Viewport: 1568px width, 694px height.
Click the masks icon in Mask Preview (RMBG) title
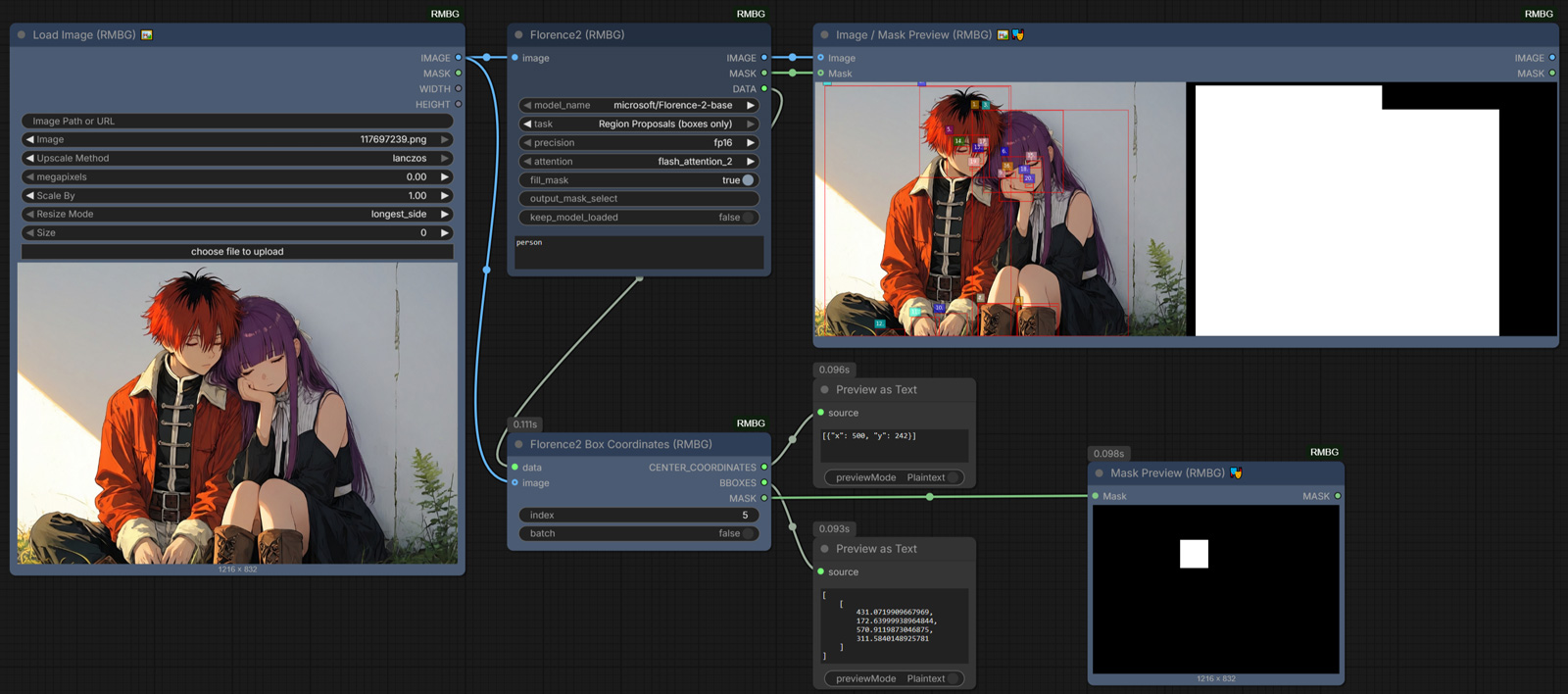pyautogui.click(x=1237, y=472)
